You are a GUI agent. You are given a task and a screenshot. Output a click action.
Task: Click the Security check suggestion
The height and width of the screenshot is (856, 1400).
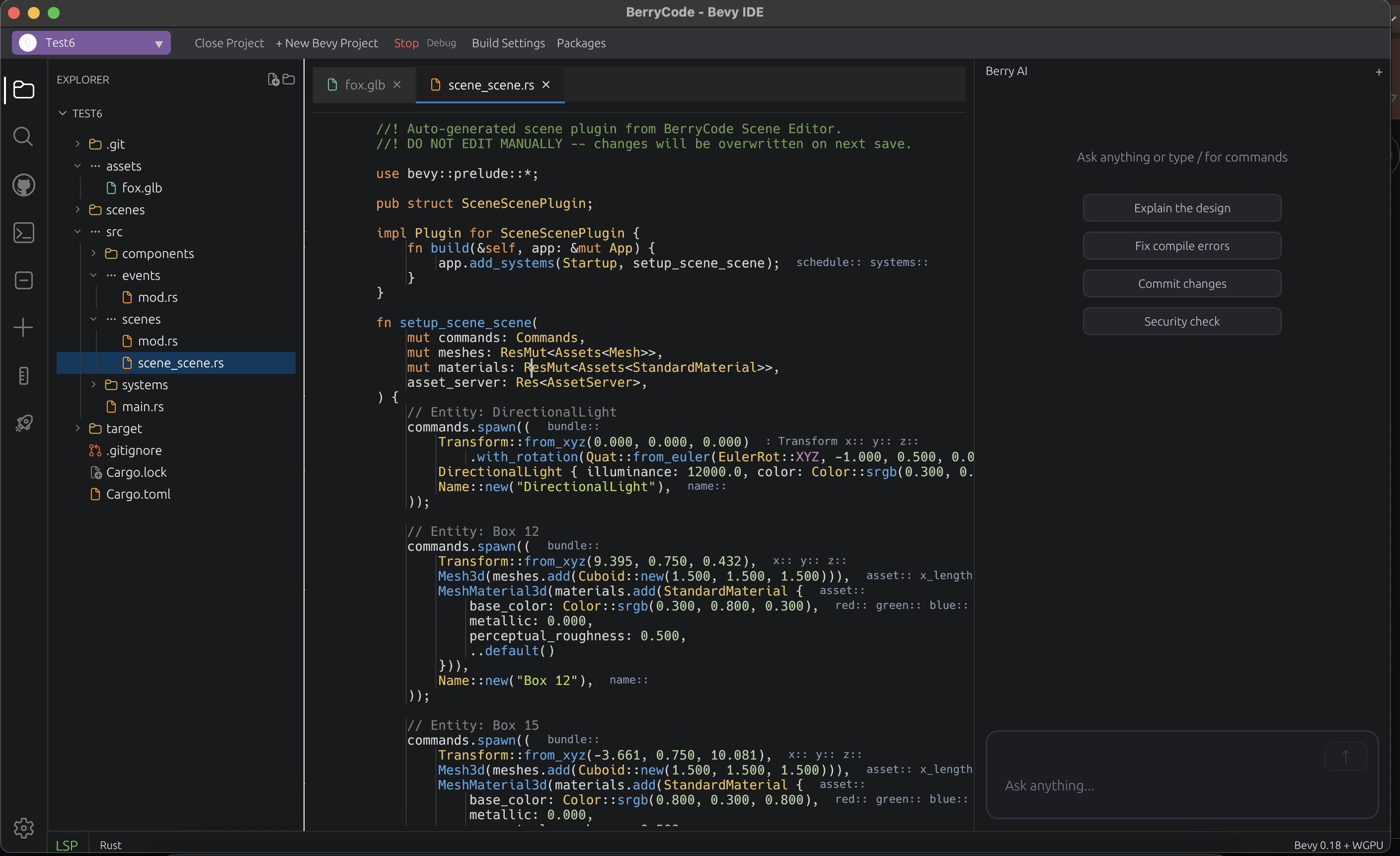[x=1182, y=321]
